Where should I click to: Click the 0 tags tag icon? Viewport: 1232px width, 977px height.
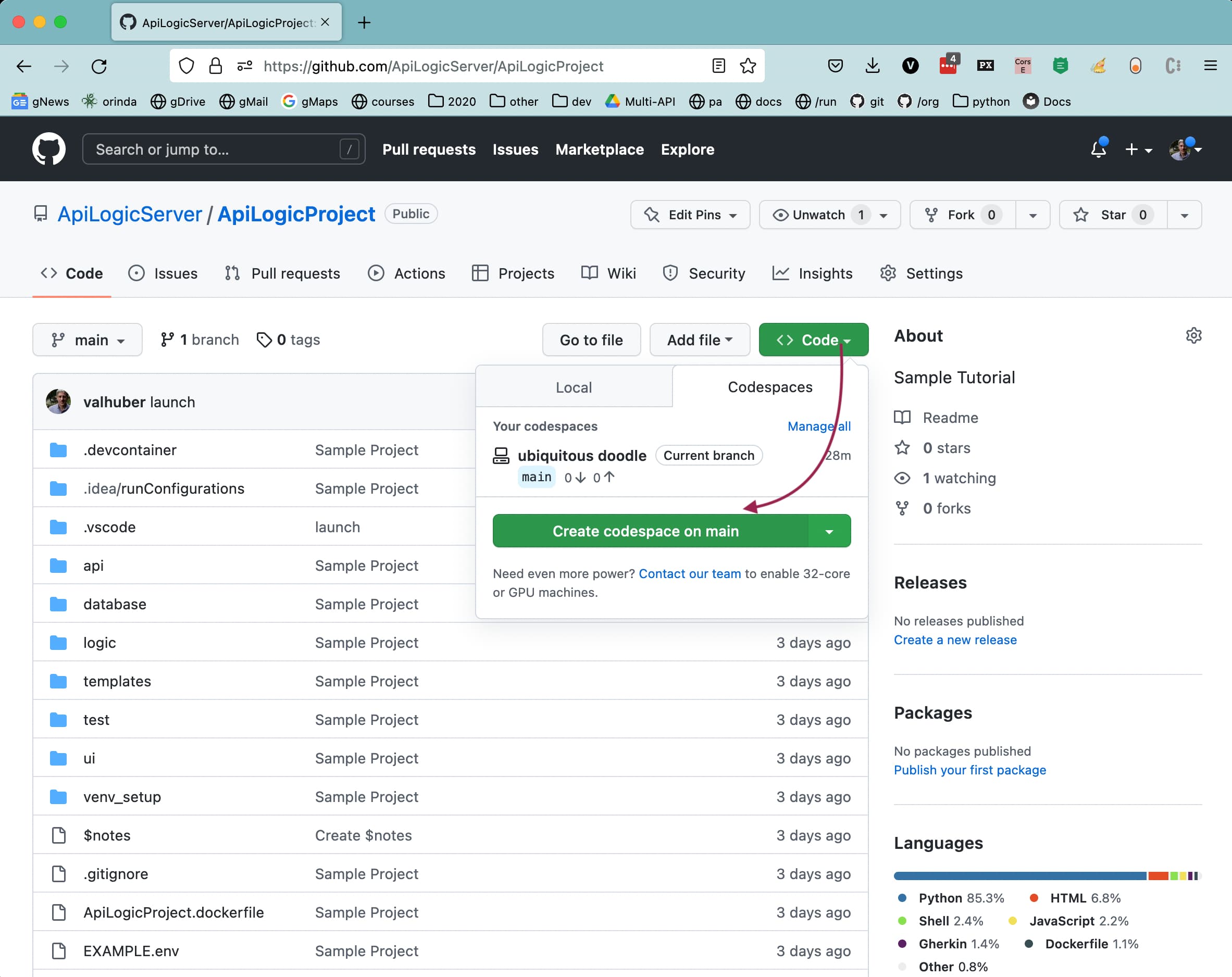point(264,340)
